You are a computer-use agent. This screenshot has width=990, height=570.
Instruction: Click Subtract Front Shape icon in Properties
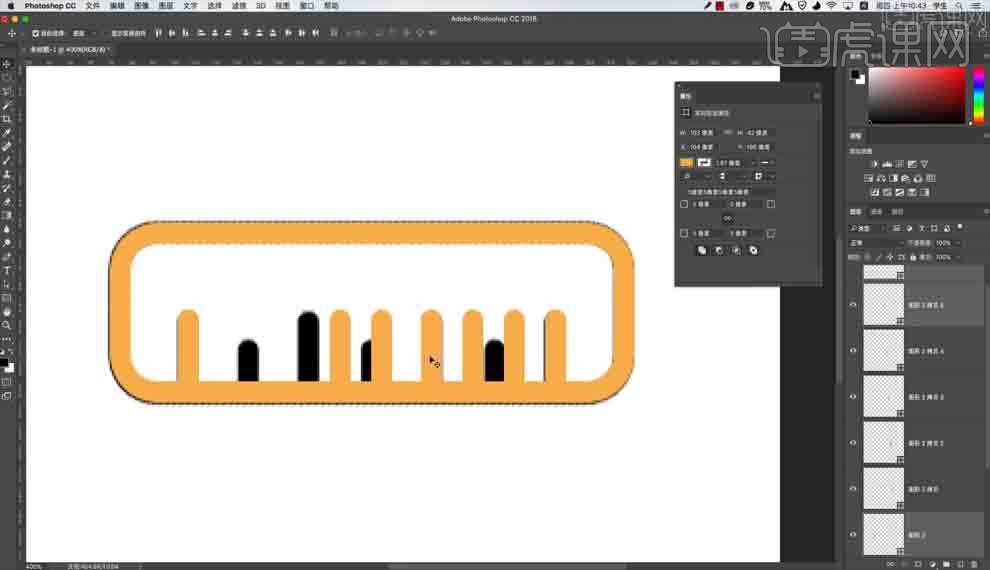point(719,251)
